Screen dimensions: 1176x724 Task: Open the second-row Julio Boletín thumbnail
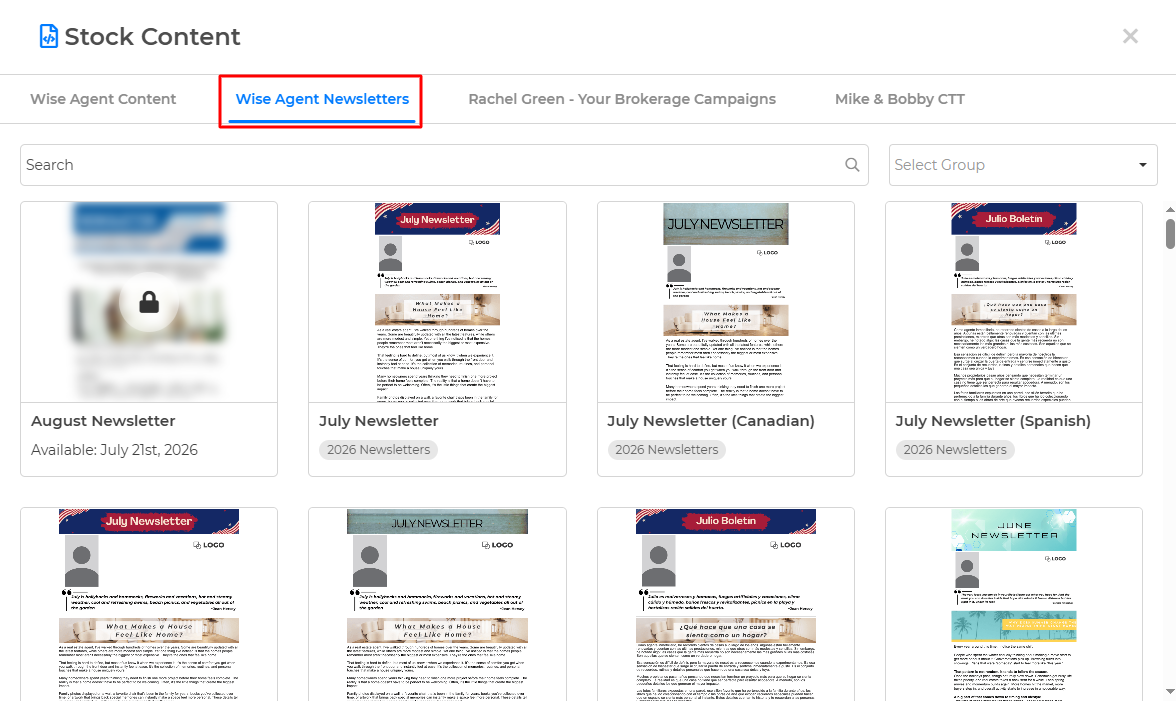[725, 605]
